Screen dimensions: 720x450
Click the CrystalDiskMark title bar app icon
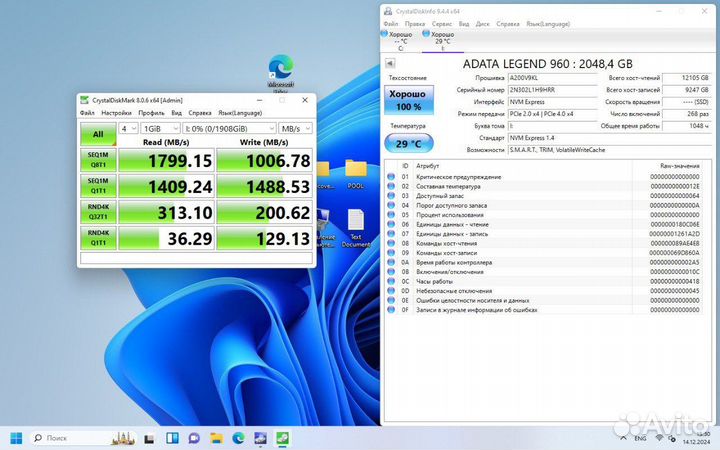coord(84,100)
